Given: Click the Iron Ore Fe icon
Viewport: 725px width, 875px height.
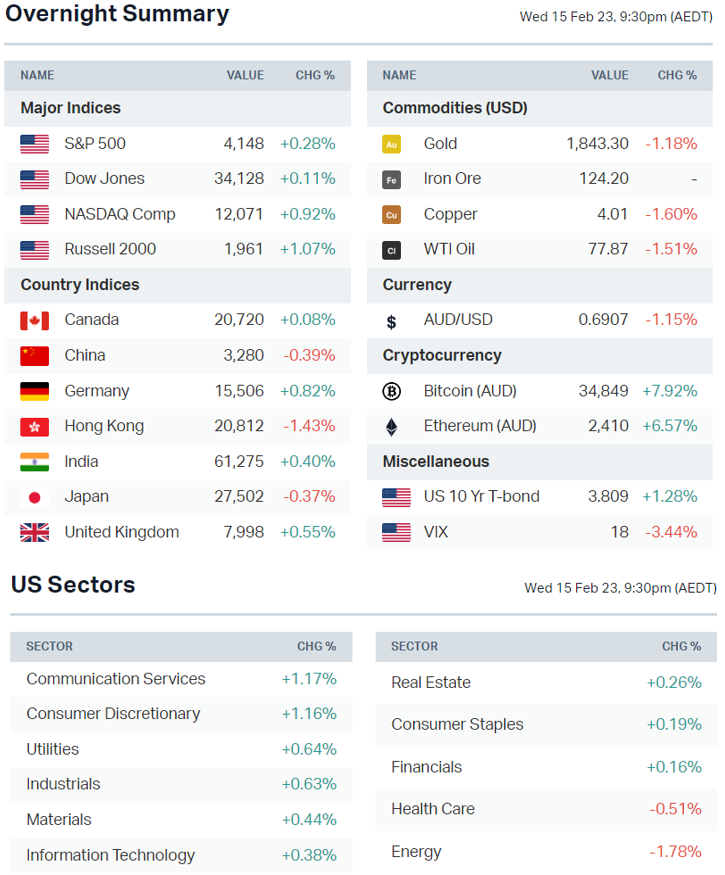Looking at the screenshot, I should click(392, 179).
